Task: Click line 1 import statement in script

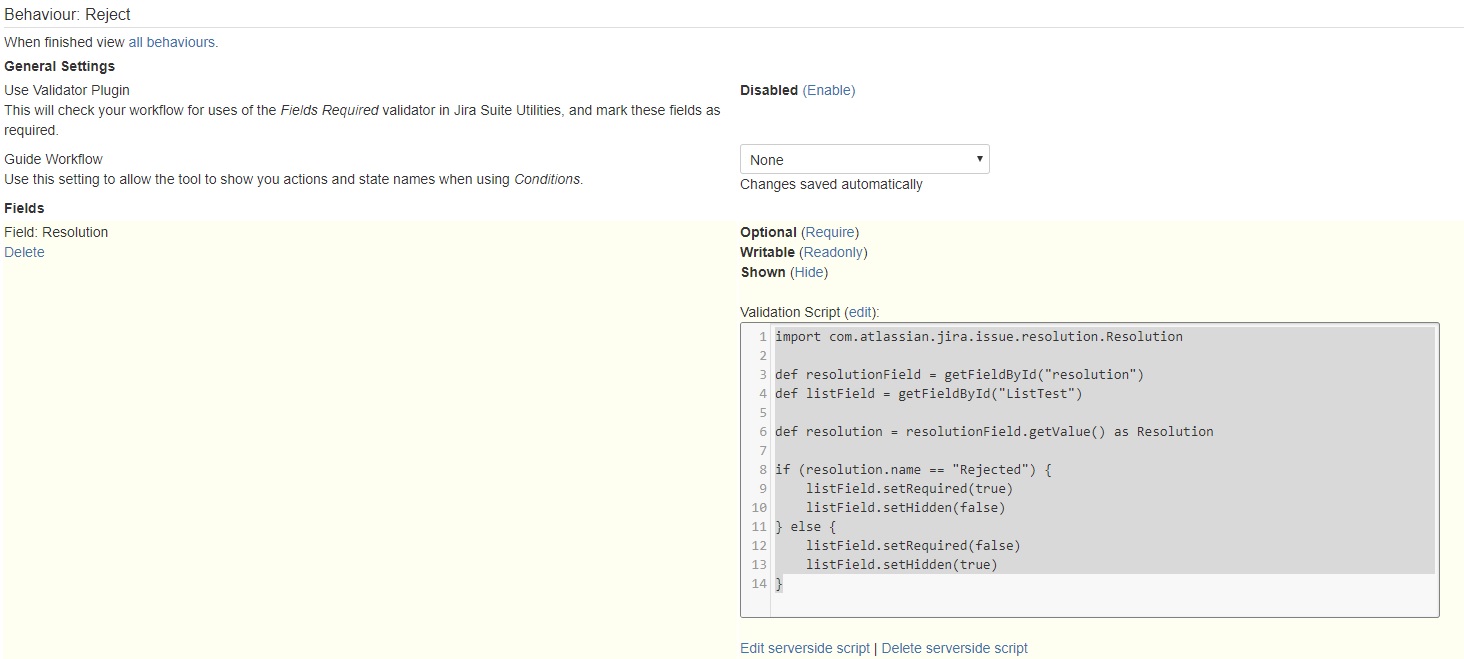Action: pos(979,337)
